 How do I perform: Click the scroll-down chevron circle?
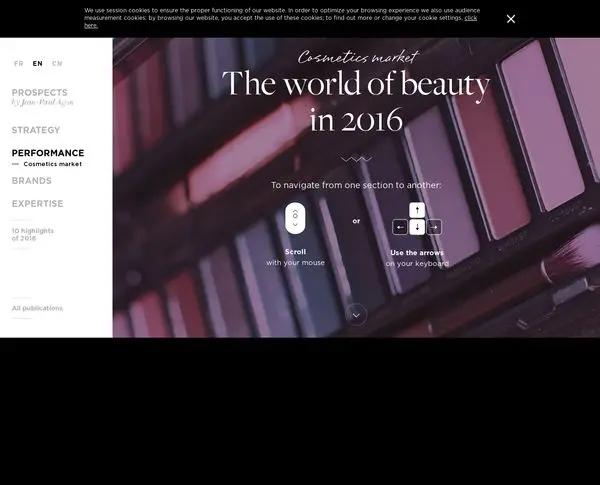[356, 315]
